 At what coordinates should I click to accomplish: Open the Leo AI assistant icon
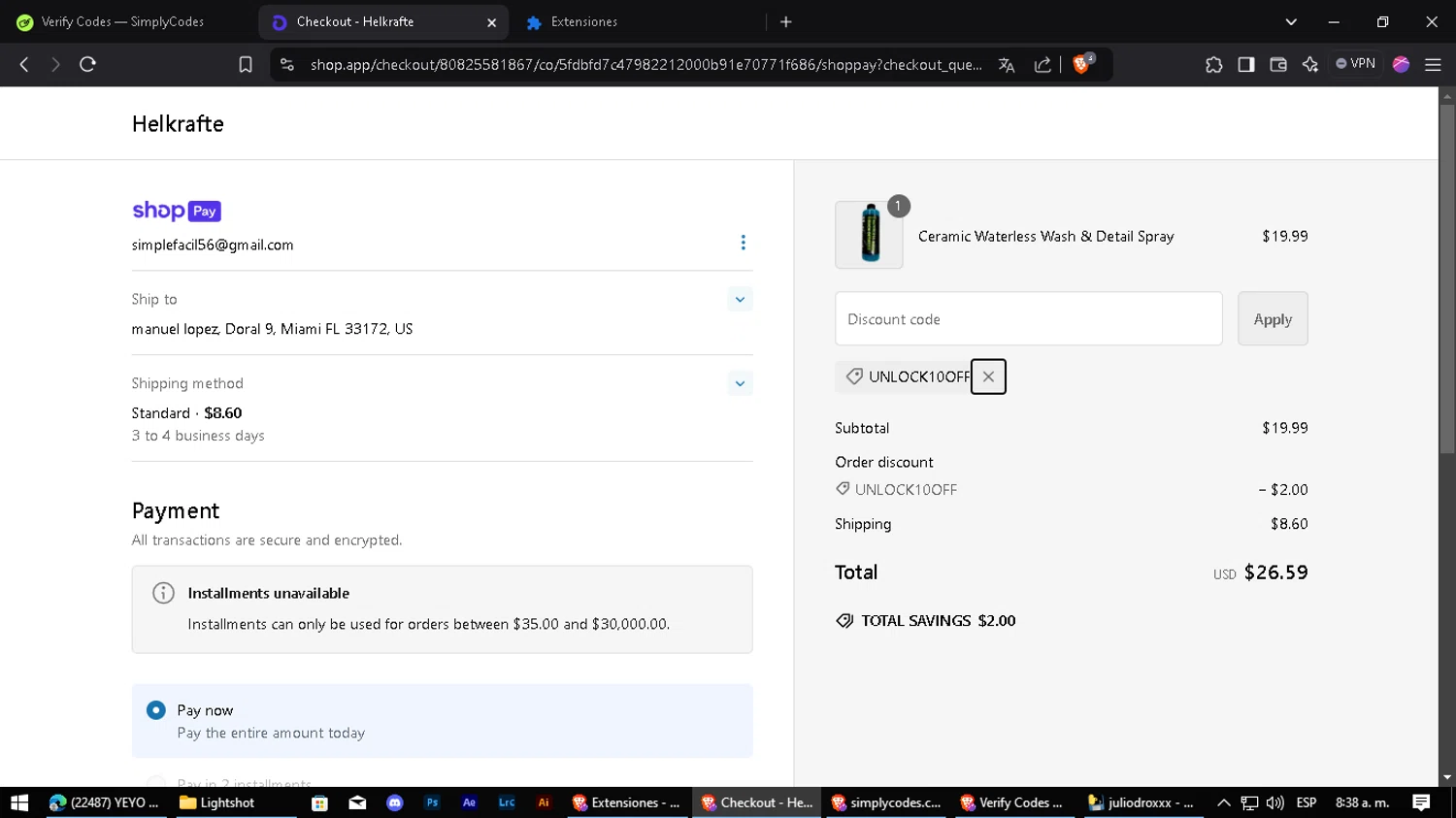tap(1310, 64)
